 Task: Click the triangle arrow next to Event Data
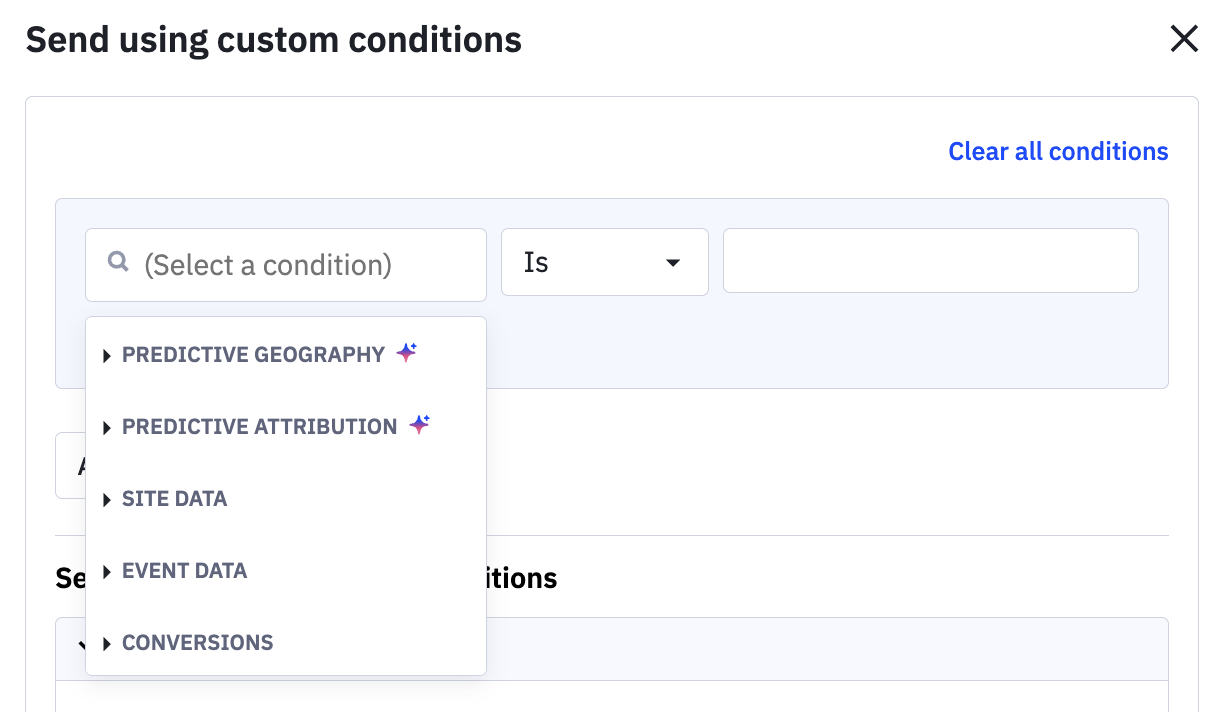click(x=107, y=572)
